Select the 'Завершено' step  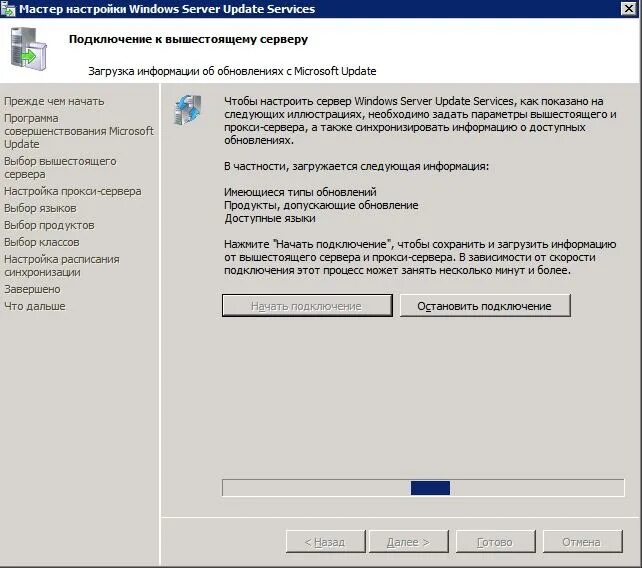click(x=32, y=289)
